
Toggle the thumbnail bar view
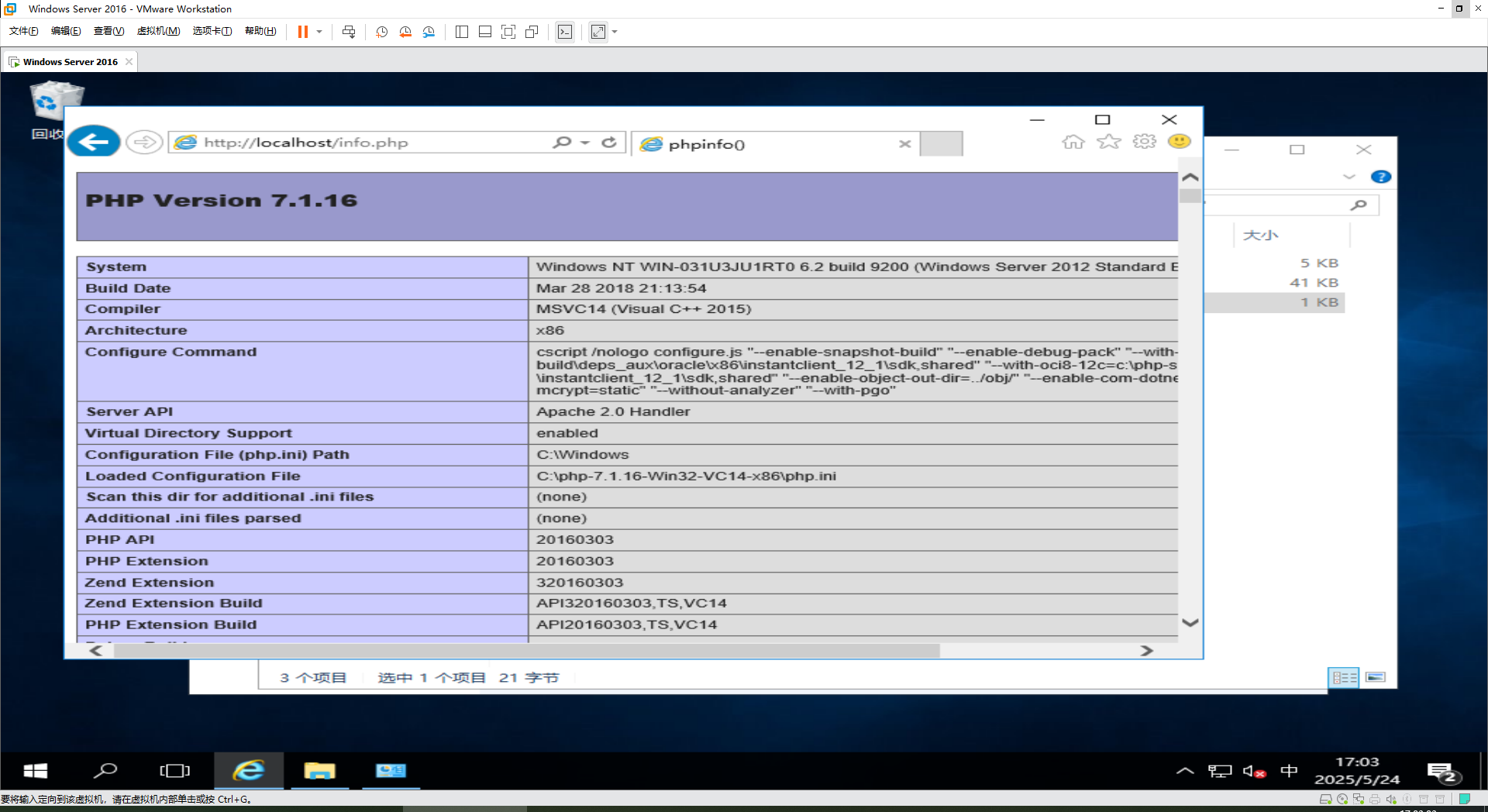click(485, 32)
